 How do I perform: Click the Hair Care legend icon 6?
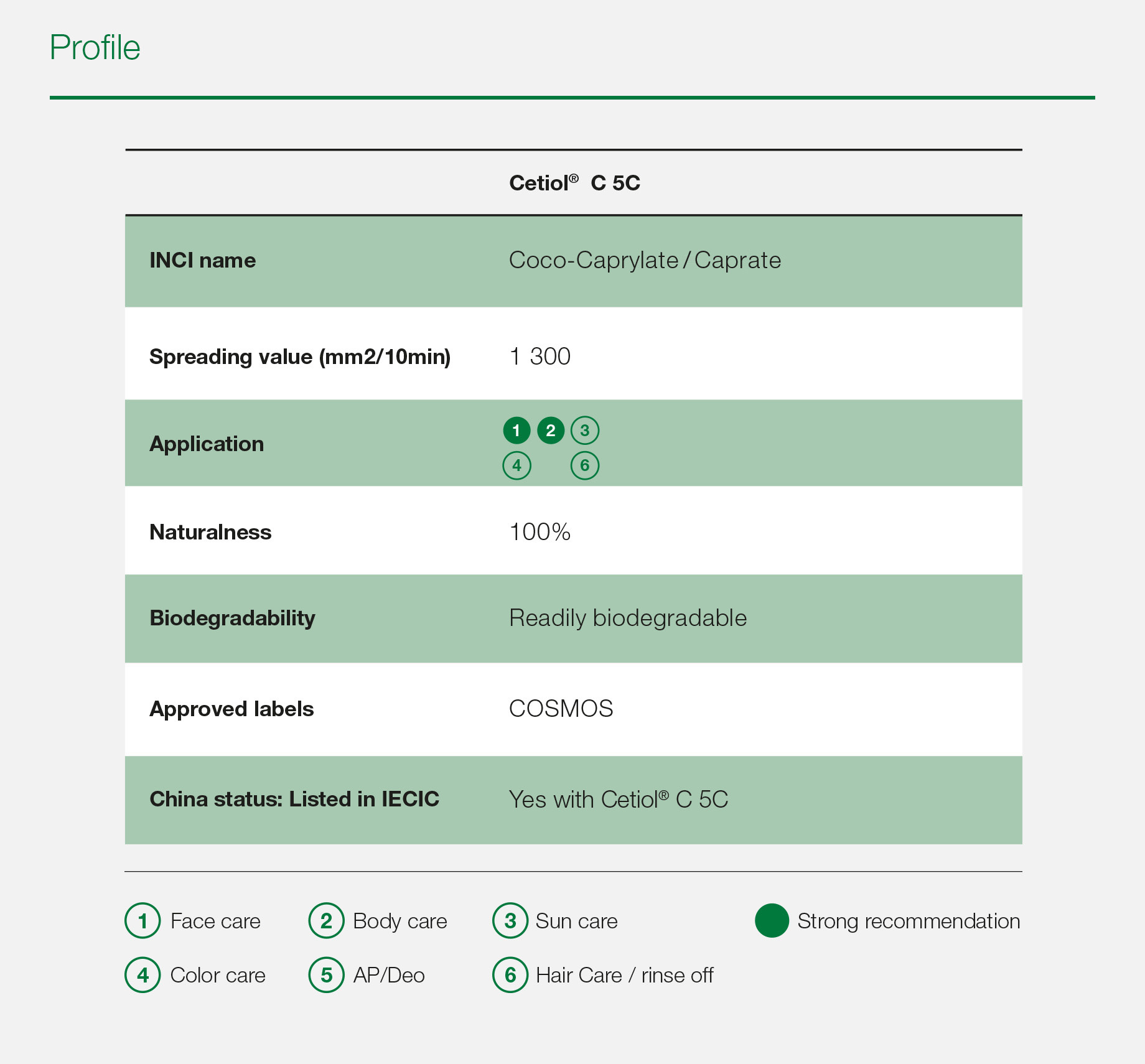point(510,975)
